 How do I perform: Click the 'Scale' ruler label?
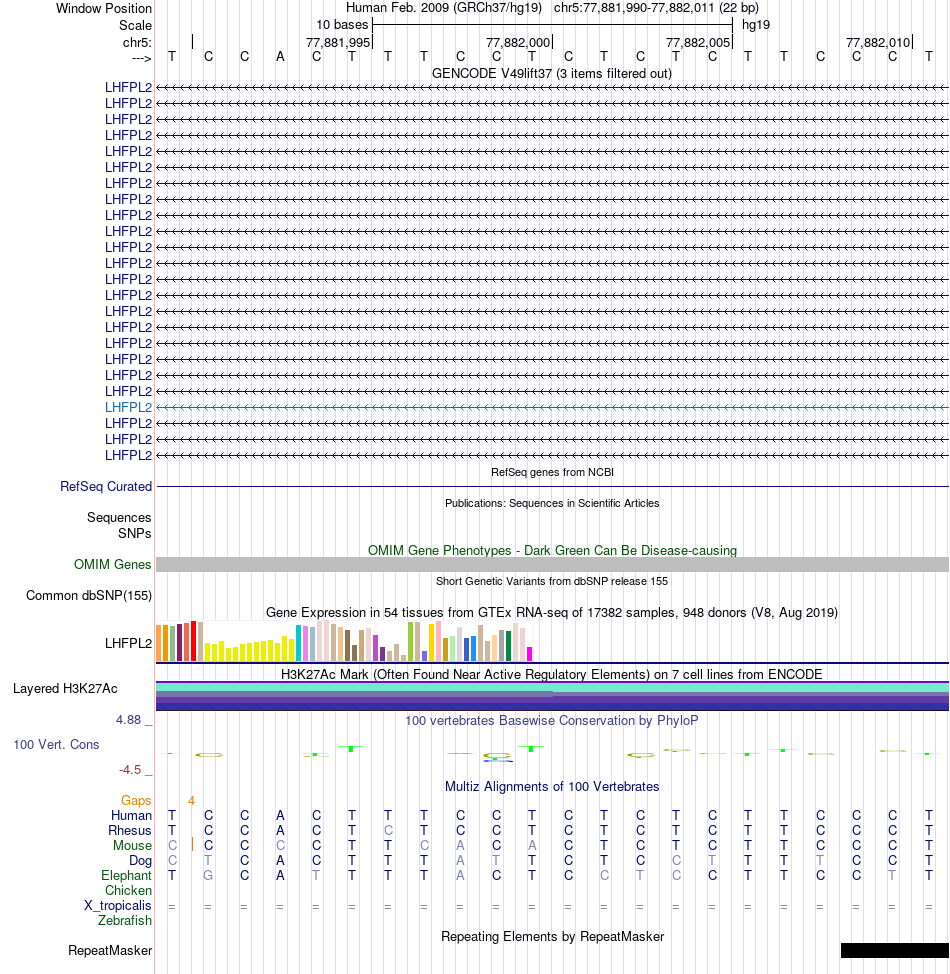click(135, 25)
